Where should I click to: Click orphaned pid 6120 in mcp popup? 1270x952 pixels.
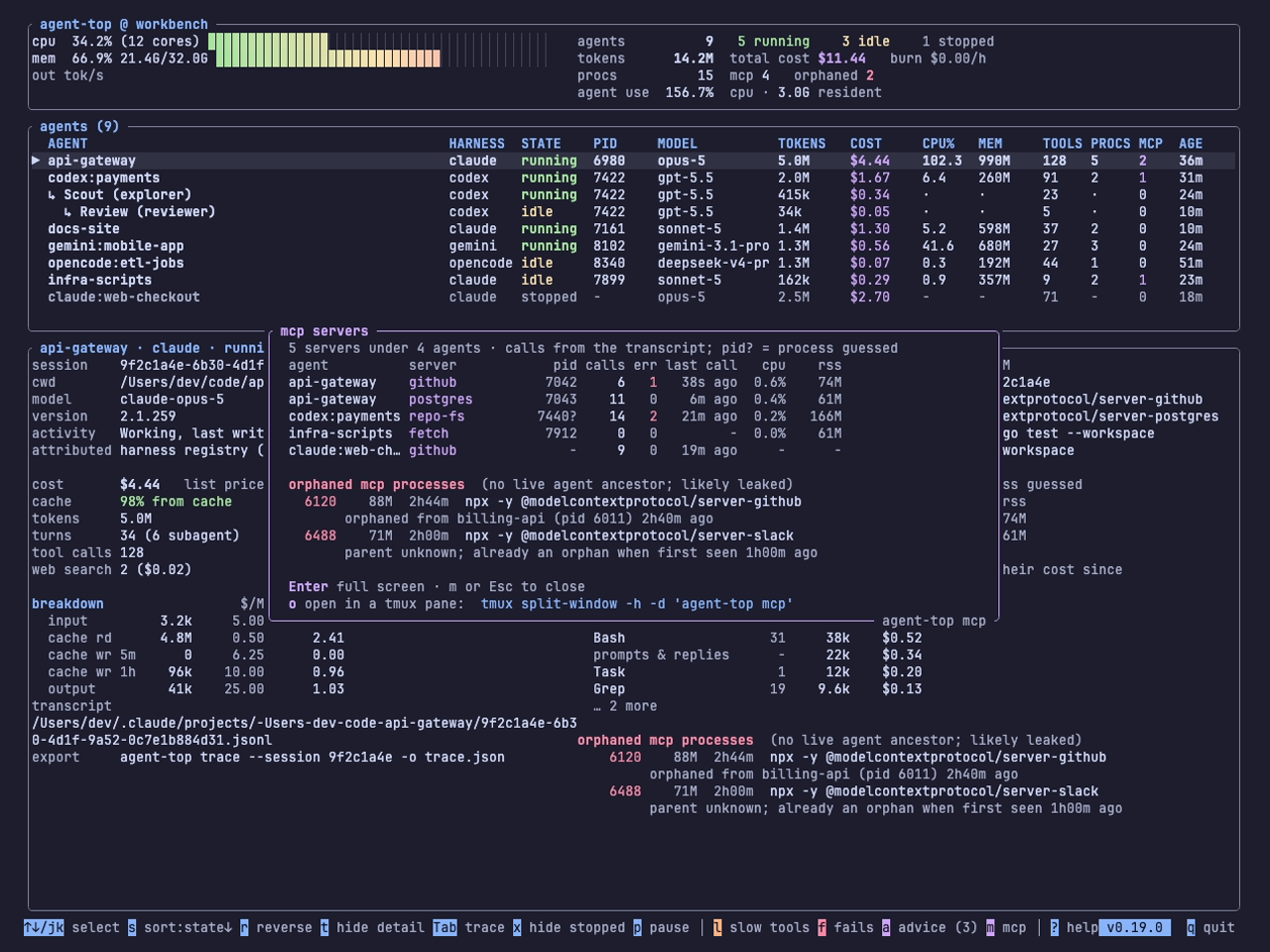[x=320, y=501]
